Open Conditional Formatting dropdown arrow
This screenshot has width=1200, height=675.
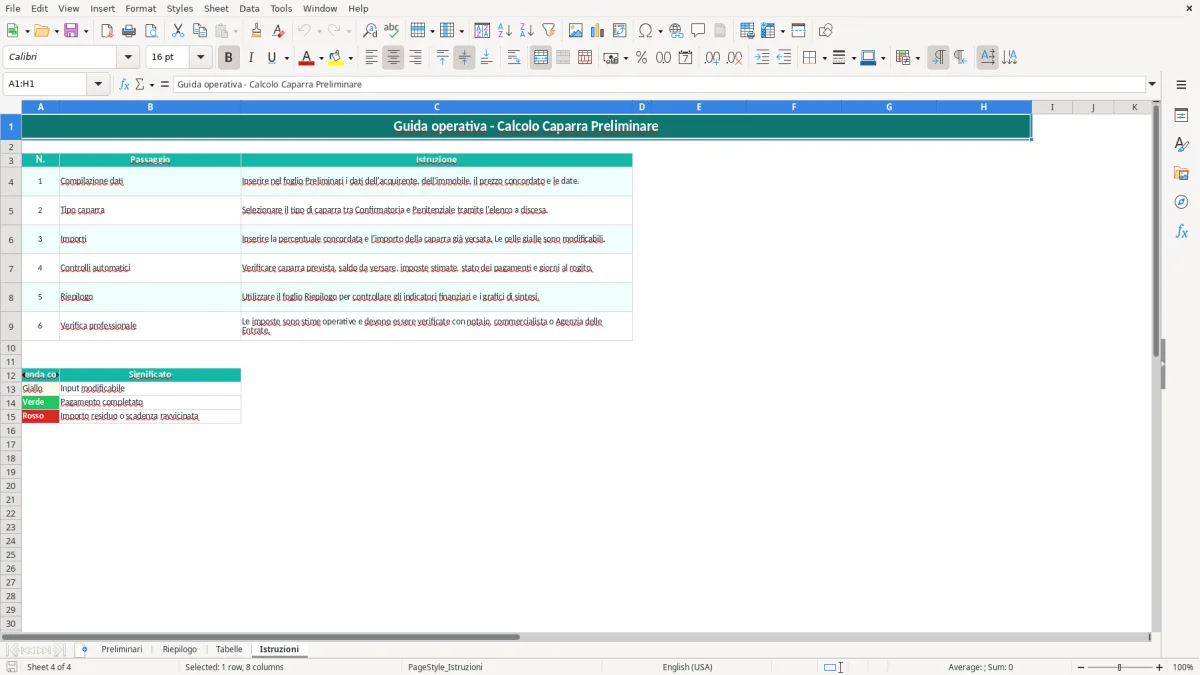[917, 58]
